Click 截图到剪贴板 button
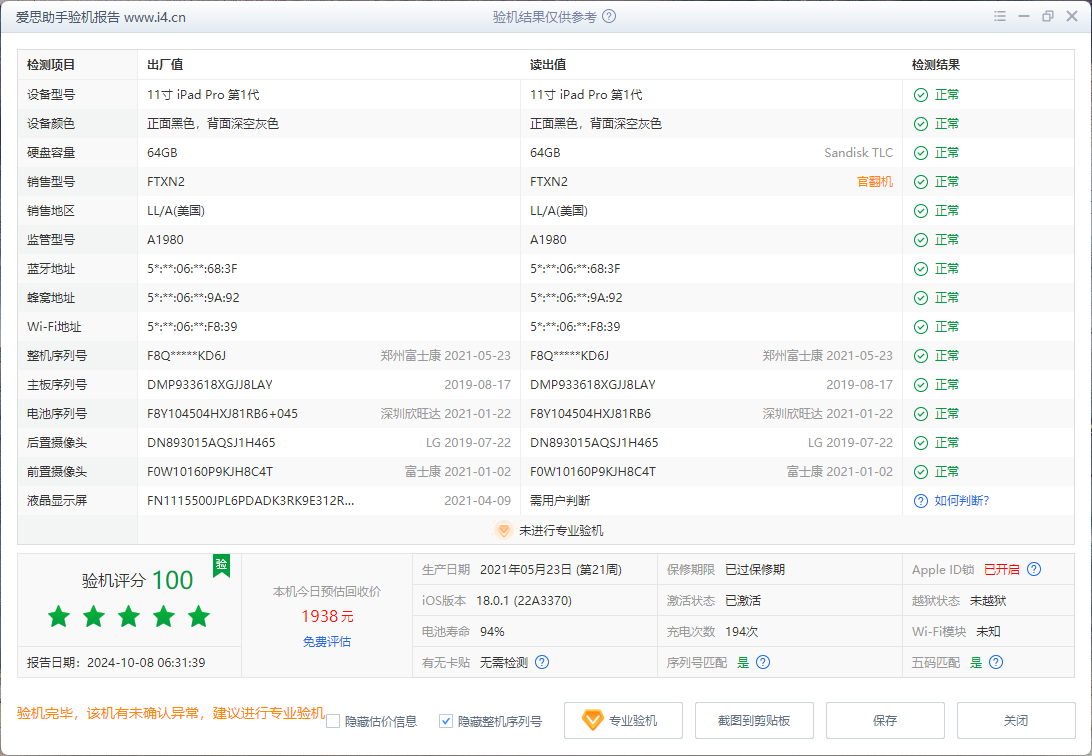1092x756 pixels. pyautogui.click(x=754, y=720)
